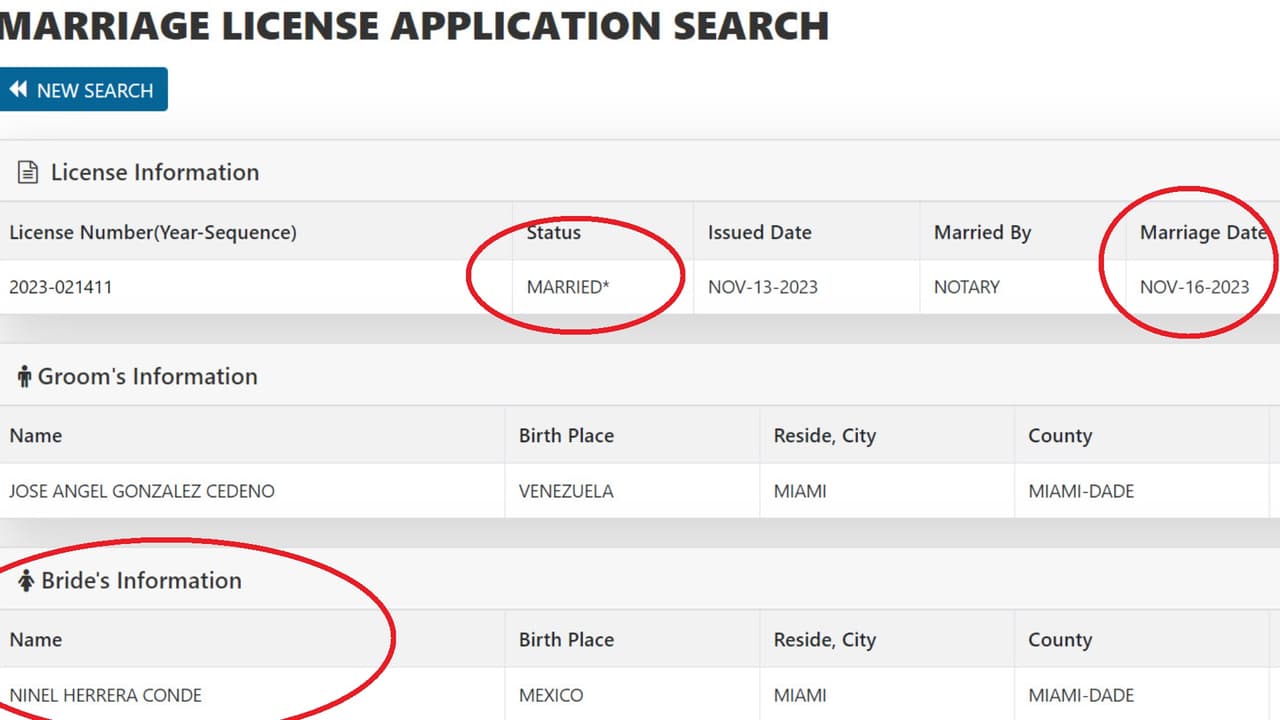The image size is (1280, 720).
Task: Click the rewind arrows icon in NEW SEARCH
Action: tap(18, 90)
